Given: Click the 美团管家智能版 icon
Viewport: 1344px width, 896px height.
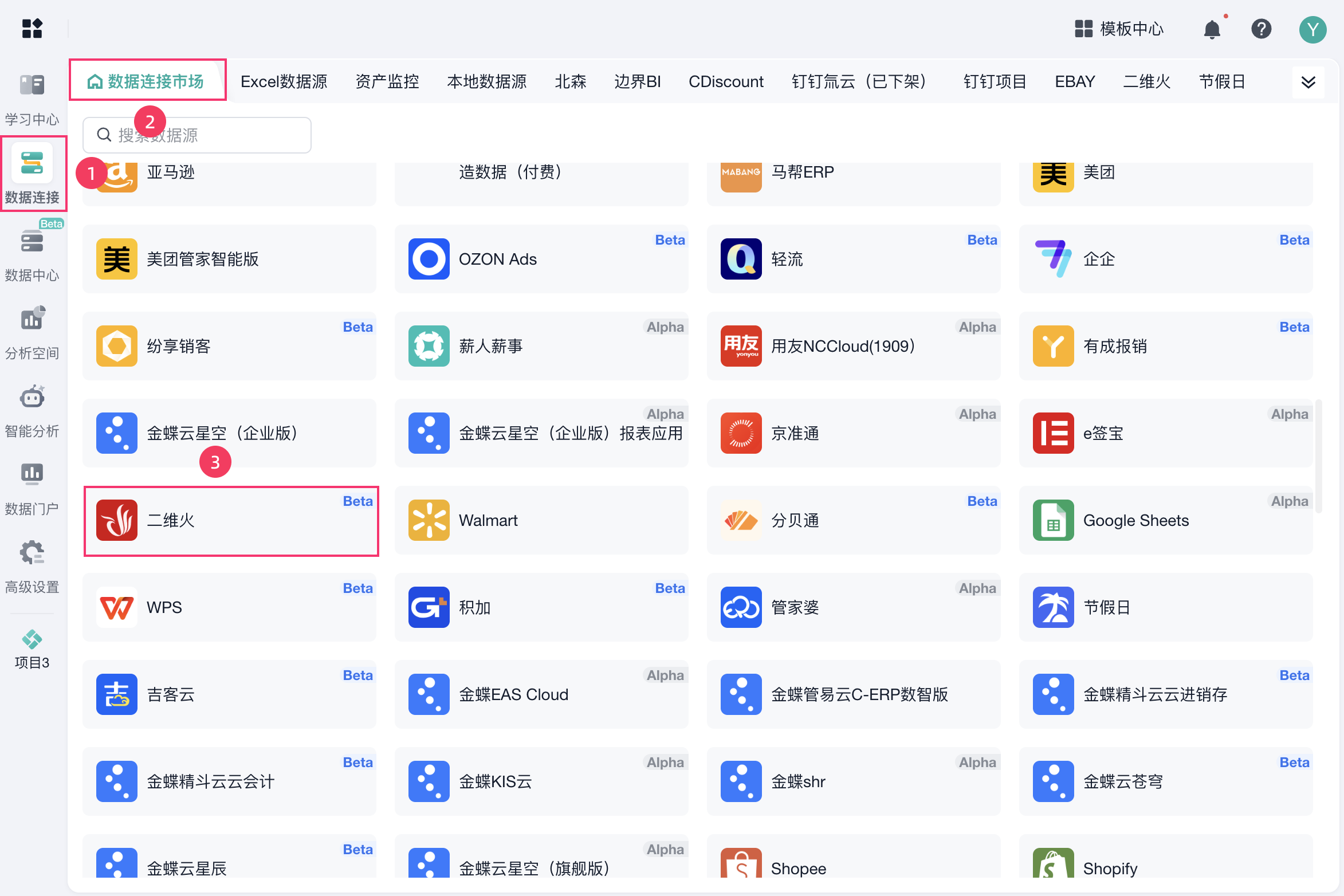Looking at the screenshot, I should tap(117, 259).
